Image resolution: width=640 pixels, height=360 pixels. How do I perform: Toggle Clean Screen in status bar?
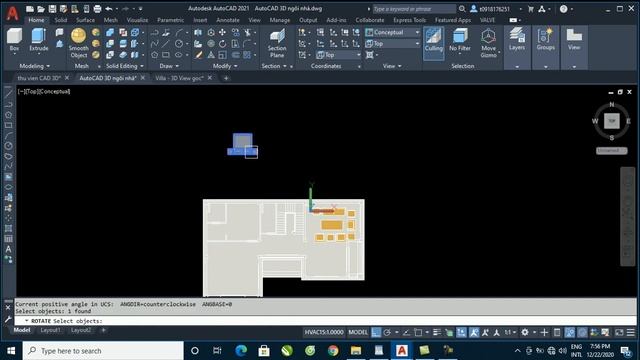619,332
